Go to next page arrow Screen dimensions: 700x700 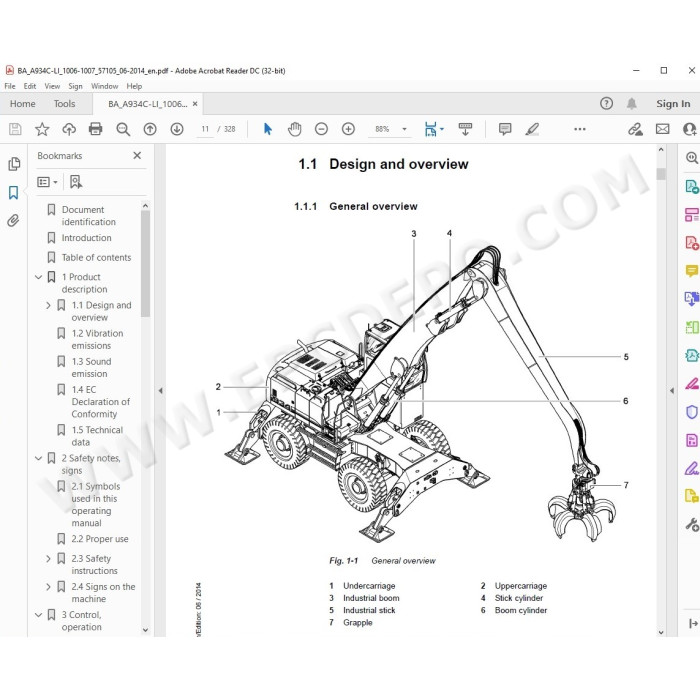click(x=177, y=129)
